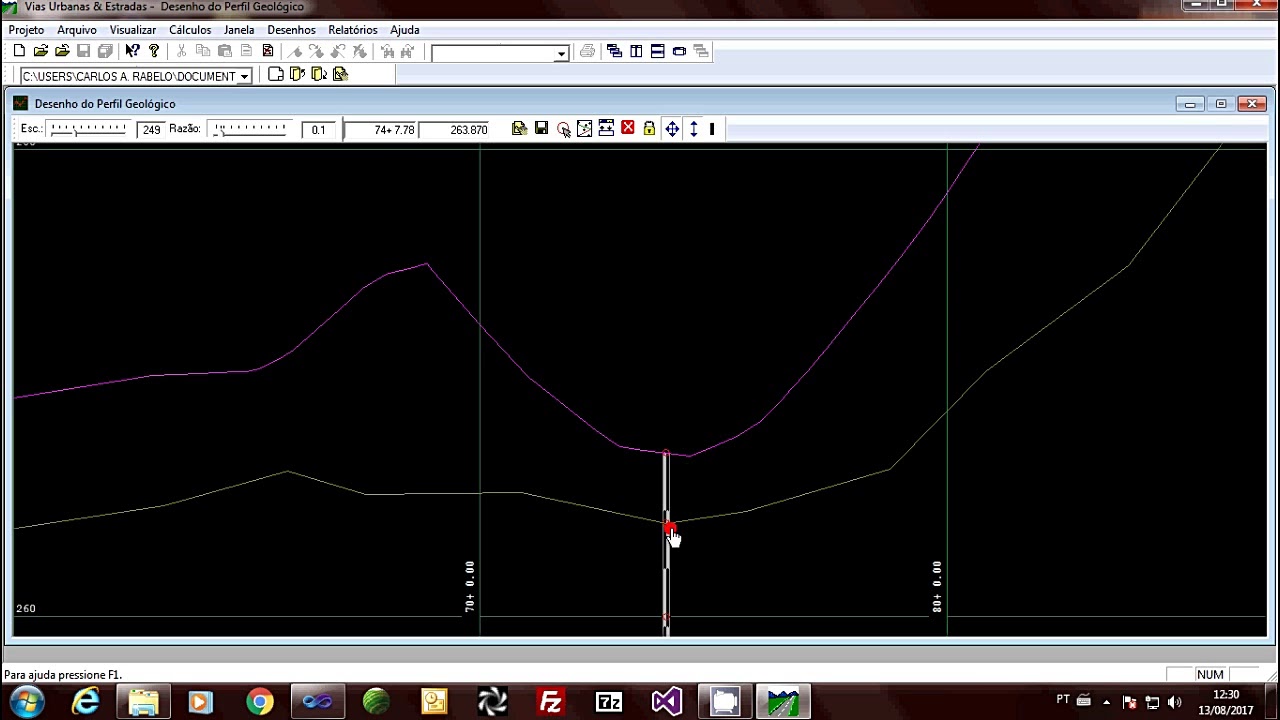Screen dimensions: 1280x720
Task: Click the red X delete icon
Action: click(x=628, y=129)
